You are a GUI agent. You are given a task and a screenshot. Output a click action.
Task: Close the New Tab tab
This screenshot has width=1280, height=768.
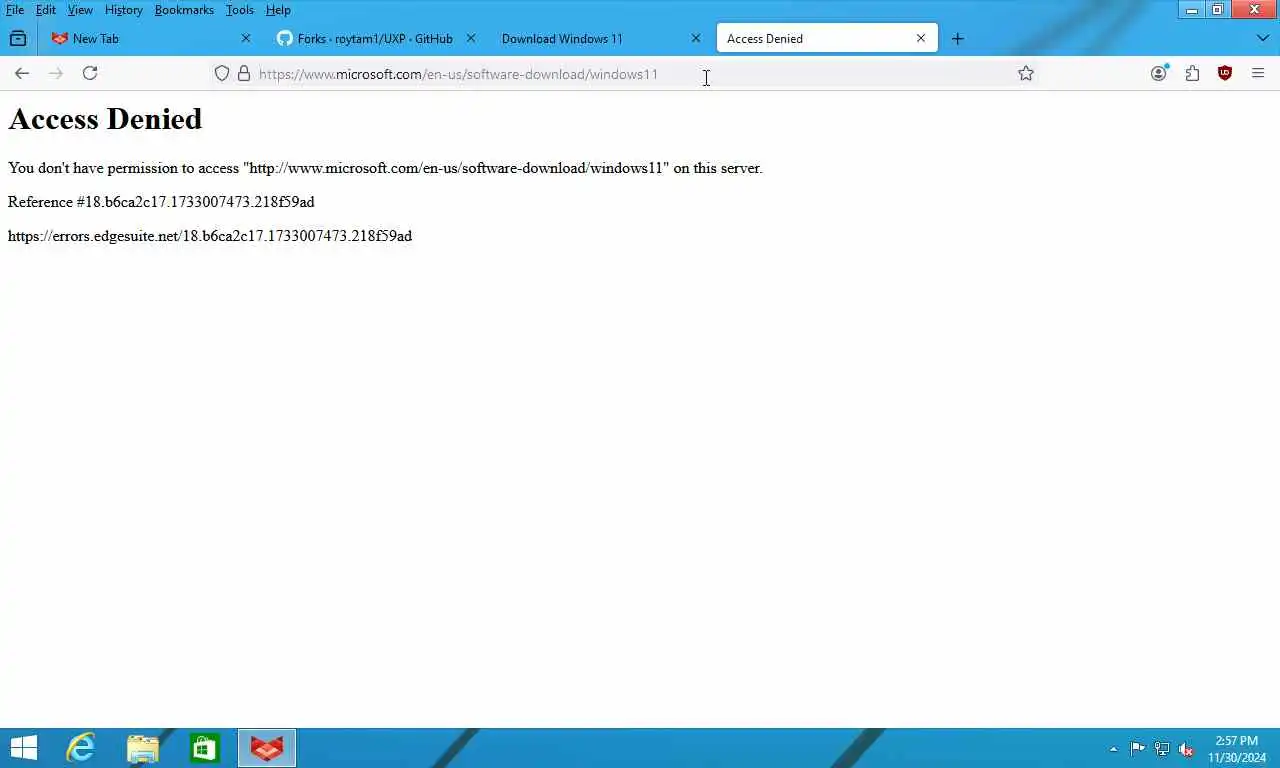coord(246,39)
